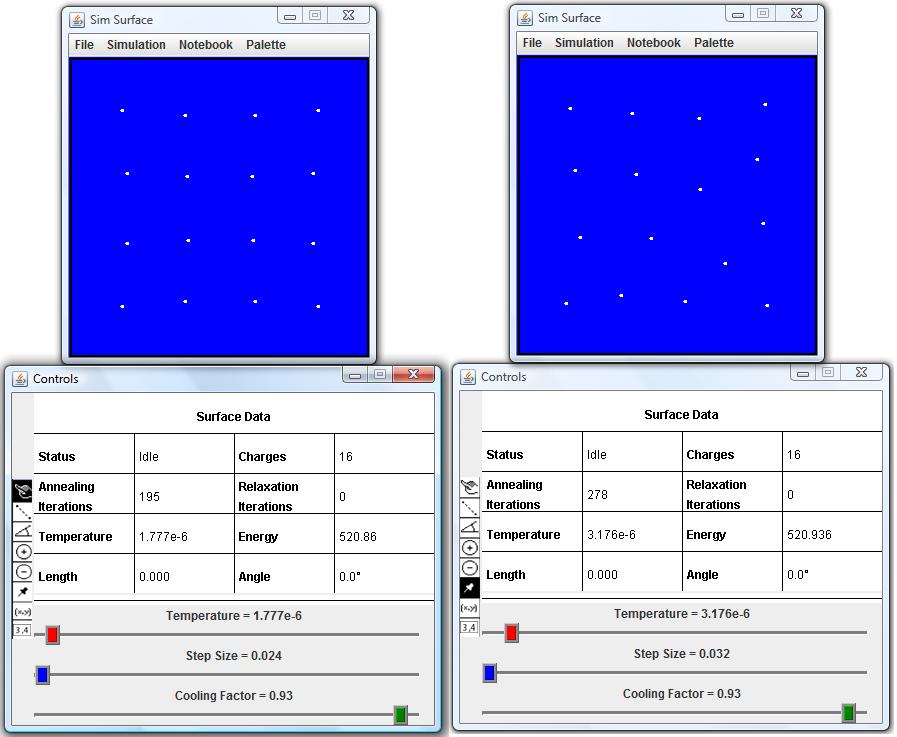Click the 'Temperature = 1.777e-6' slider label

click(233, 616)
